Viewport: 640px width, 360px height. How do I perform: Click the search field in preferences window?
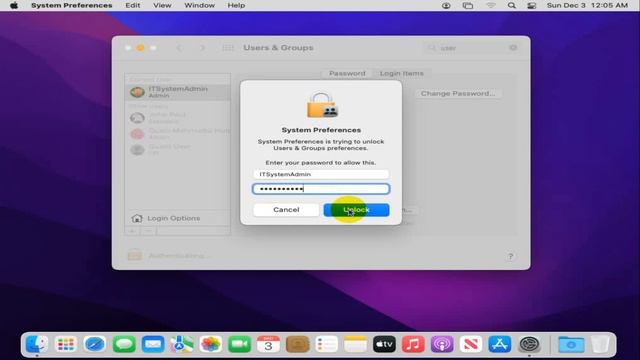click(x=472, y=48)
